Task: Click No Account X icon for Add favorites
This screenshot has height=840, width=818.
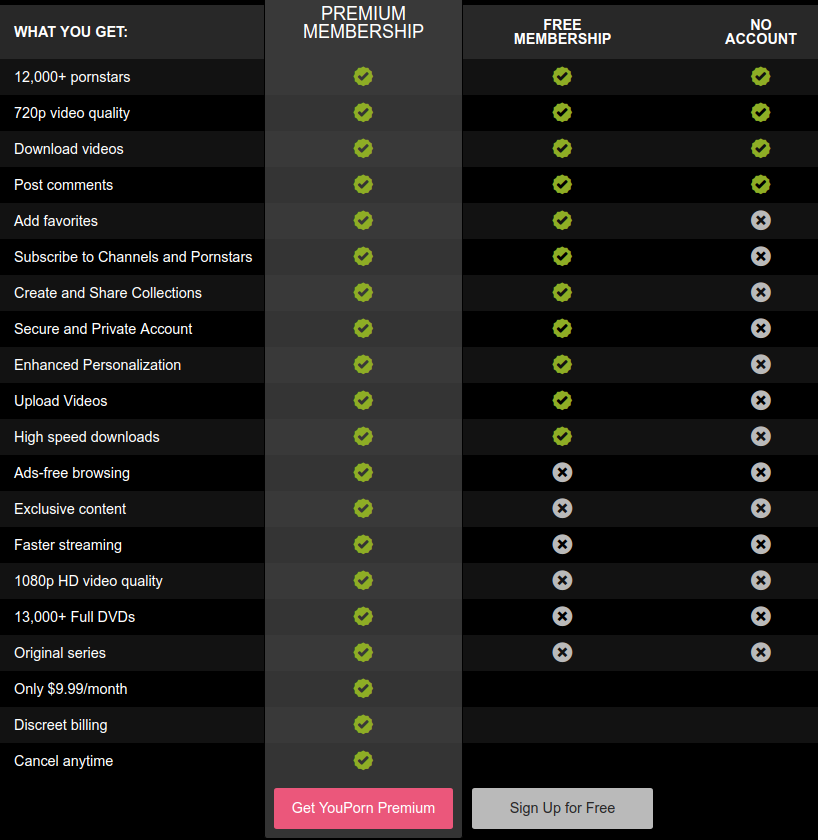Action: pyautogui.click(x=761, y=220)
